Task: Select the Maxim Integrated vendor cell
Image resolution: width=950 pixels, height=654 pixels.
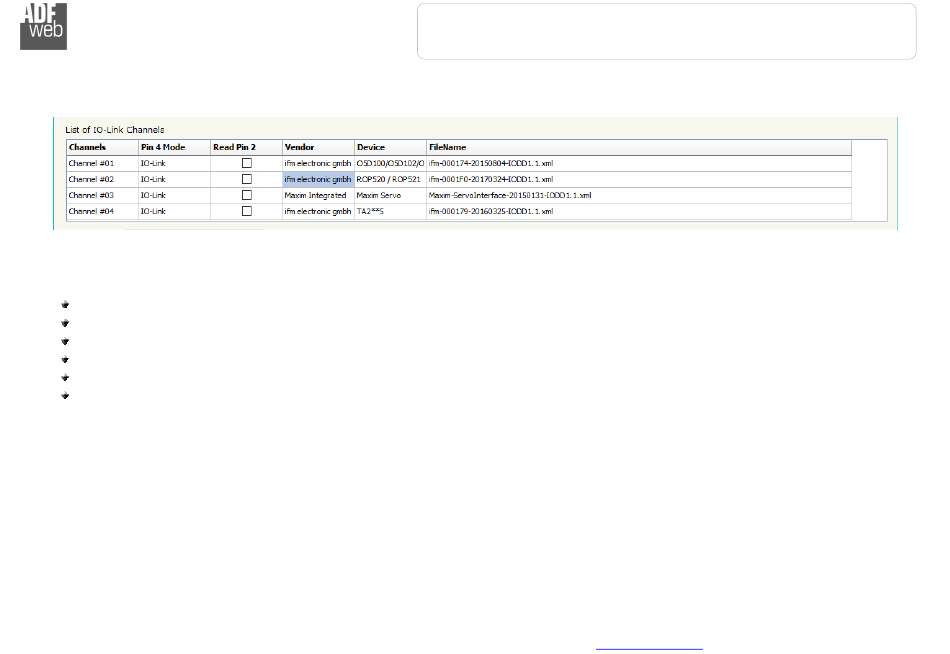Action: pyautogui.click(x=317, y=195)
